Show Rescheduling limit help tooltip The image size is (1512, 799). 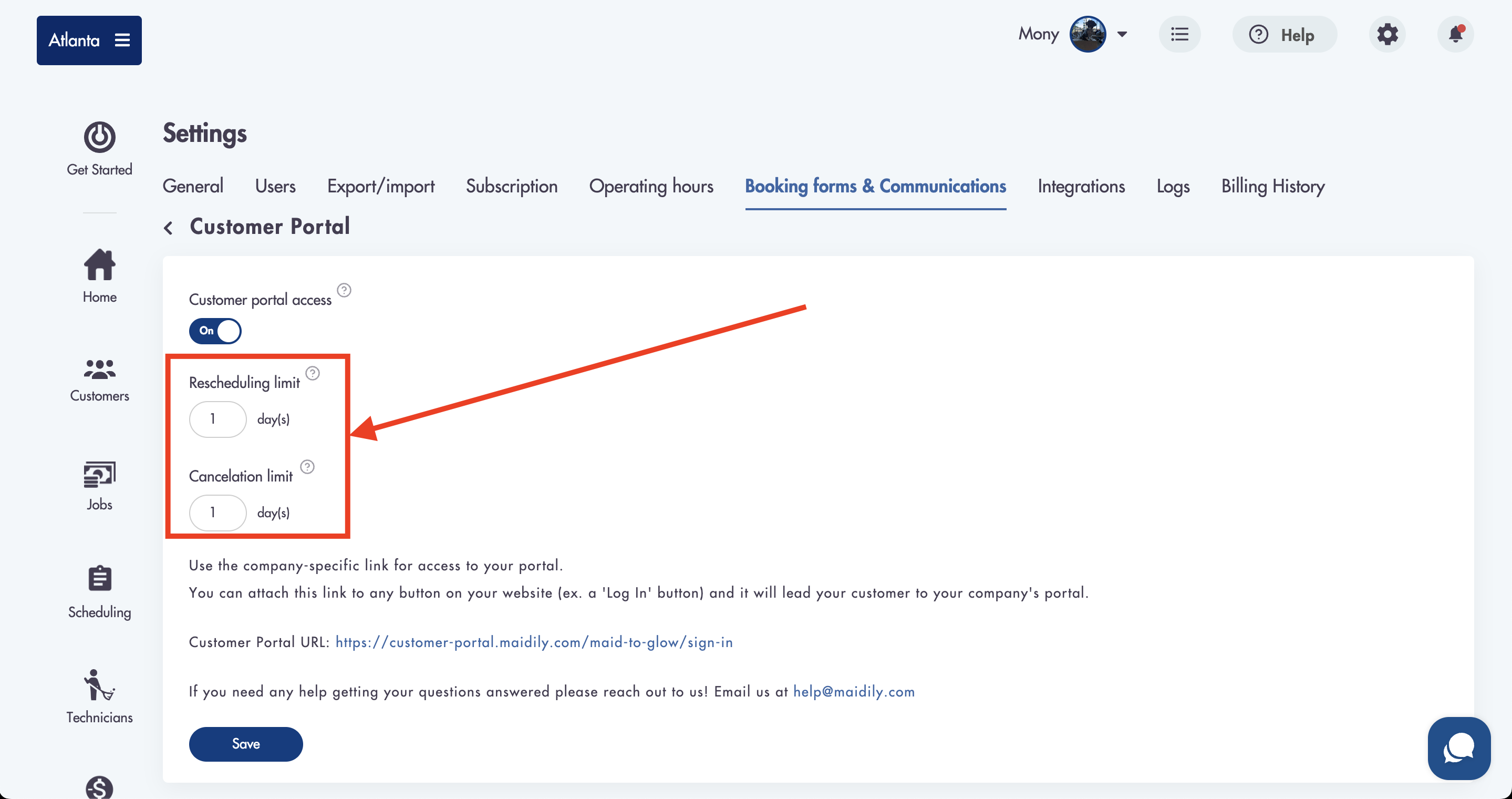(313, 373)
